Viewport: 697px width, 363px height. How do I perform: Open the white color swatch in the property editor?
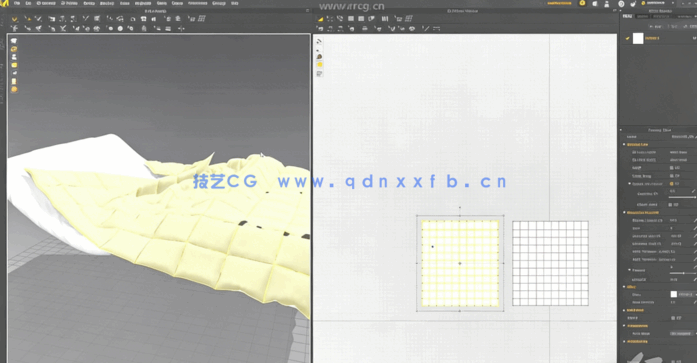point(673,294)
